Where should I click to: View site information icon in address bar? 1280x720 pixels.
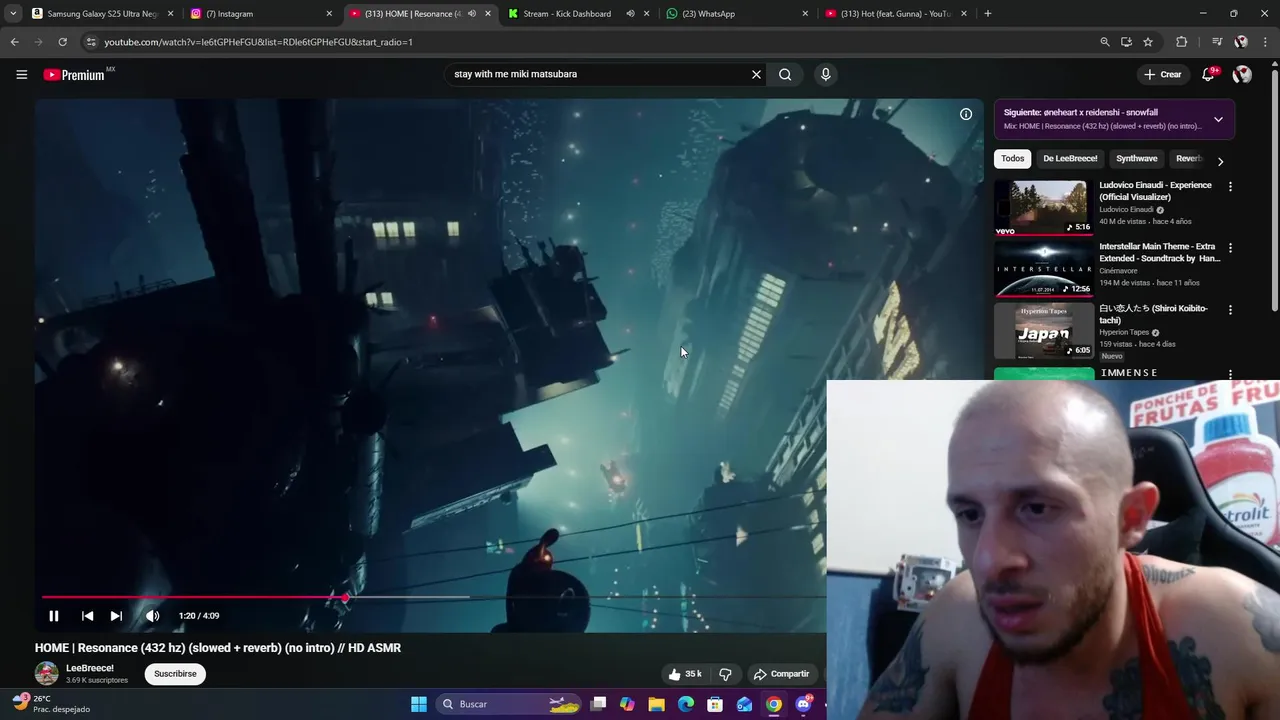90,42
